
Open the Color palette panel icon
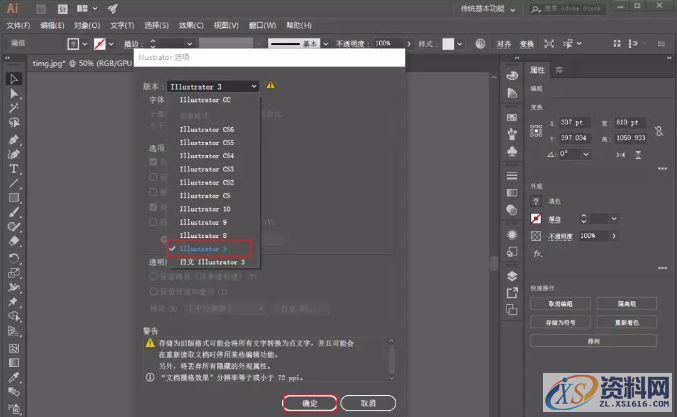tap(512, 76)
